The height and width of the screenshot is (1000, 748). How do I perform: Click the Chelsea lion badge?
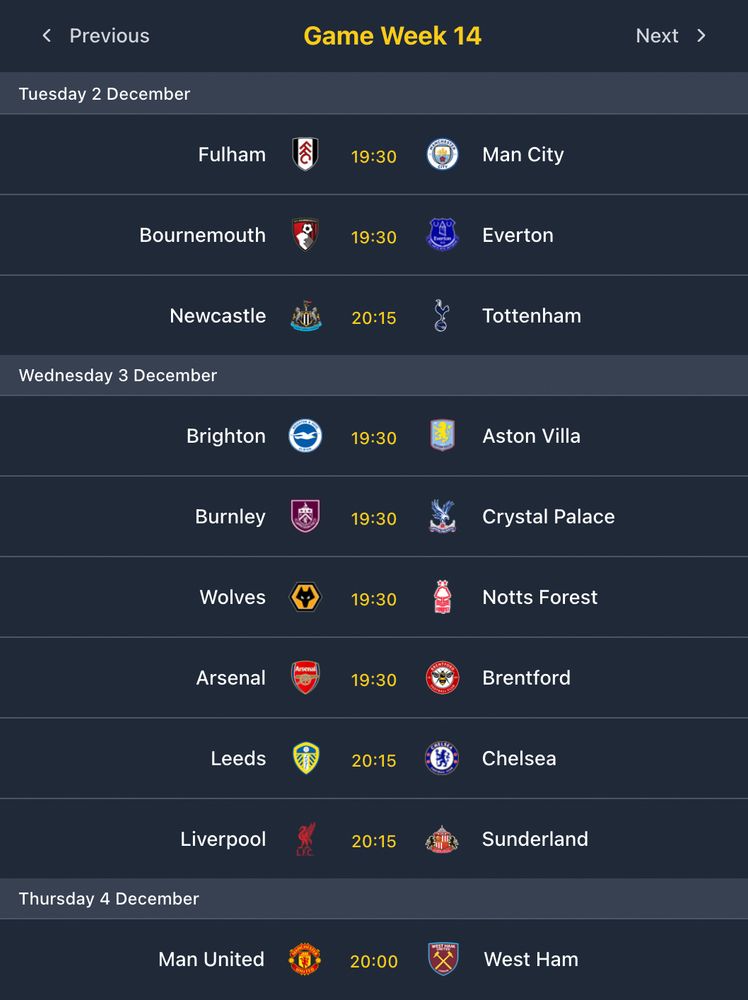[x=442, y=758]
